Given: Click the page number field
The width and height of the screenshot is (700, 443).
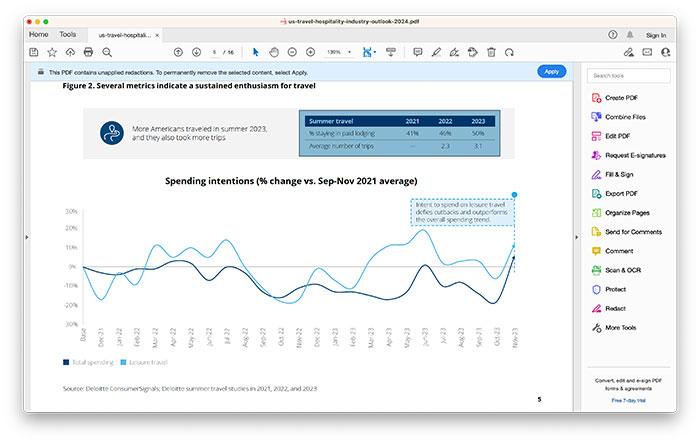Looking at the screenshot, I should pyautogui.click(x=215, y=51).
